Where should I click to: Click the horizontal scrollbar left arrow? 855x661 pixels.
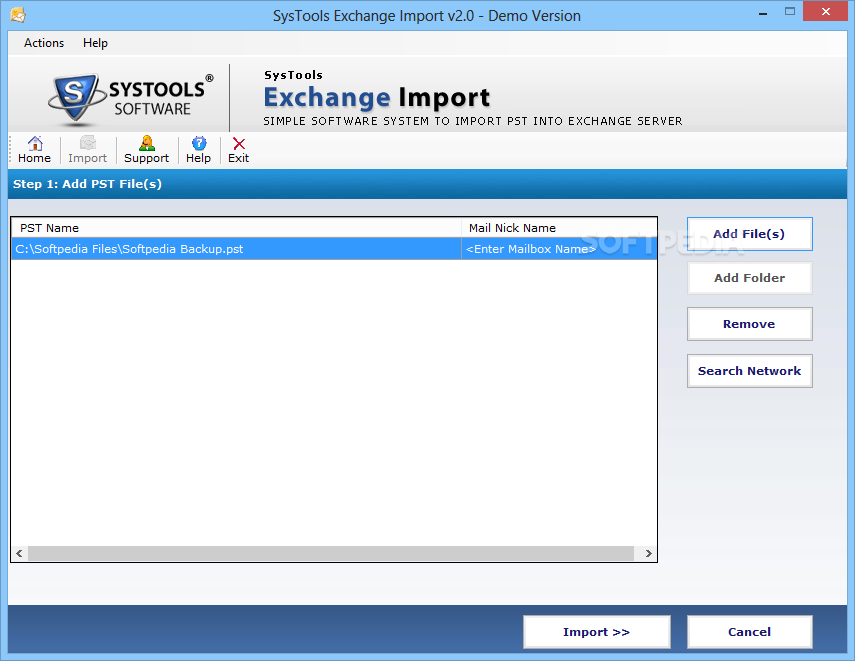[x=19, y=553]
